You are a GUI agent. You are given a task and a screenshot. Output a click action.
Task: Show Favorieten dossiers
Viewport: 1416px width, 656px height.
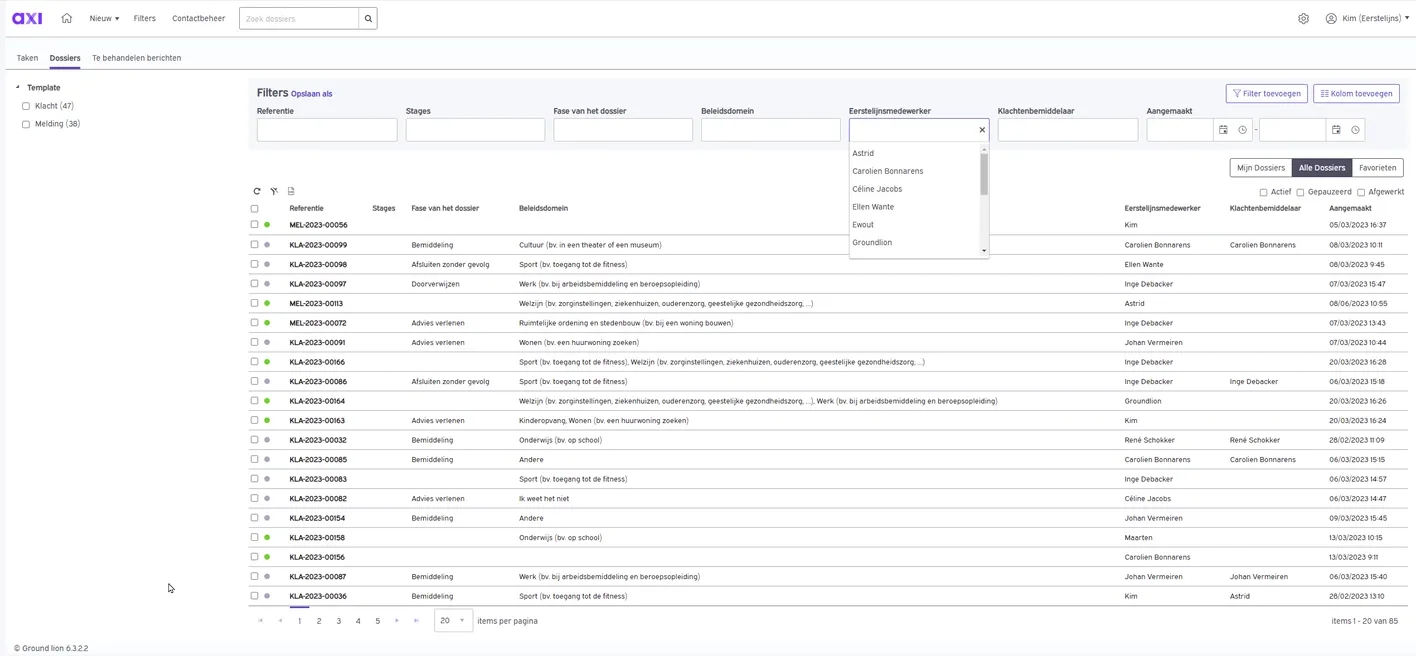pyautogui.click(x=1378, y=168)
